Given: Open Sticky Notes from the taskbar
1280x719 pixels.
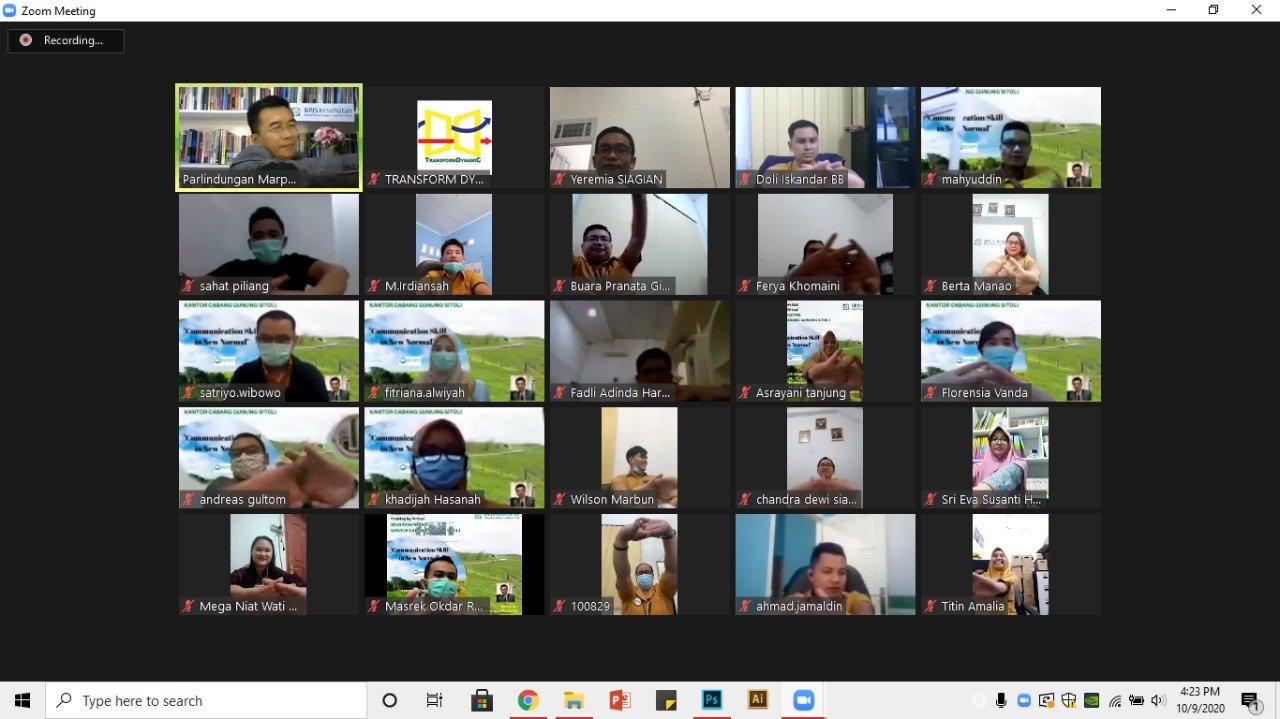Looking at the screenshot, I should 666,700.
